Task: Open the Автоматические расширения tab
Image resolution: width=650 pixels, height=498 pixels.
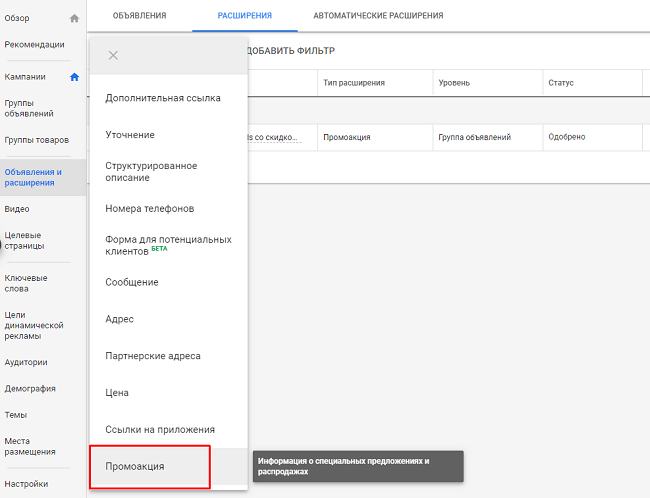Action: pos(378,16)
